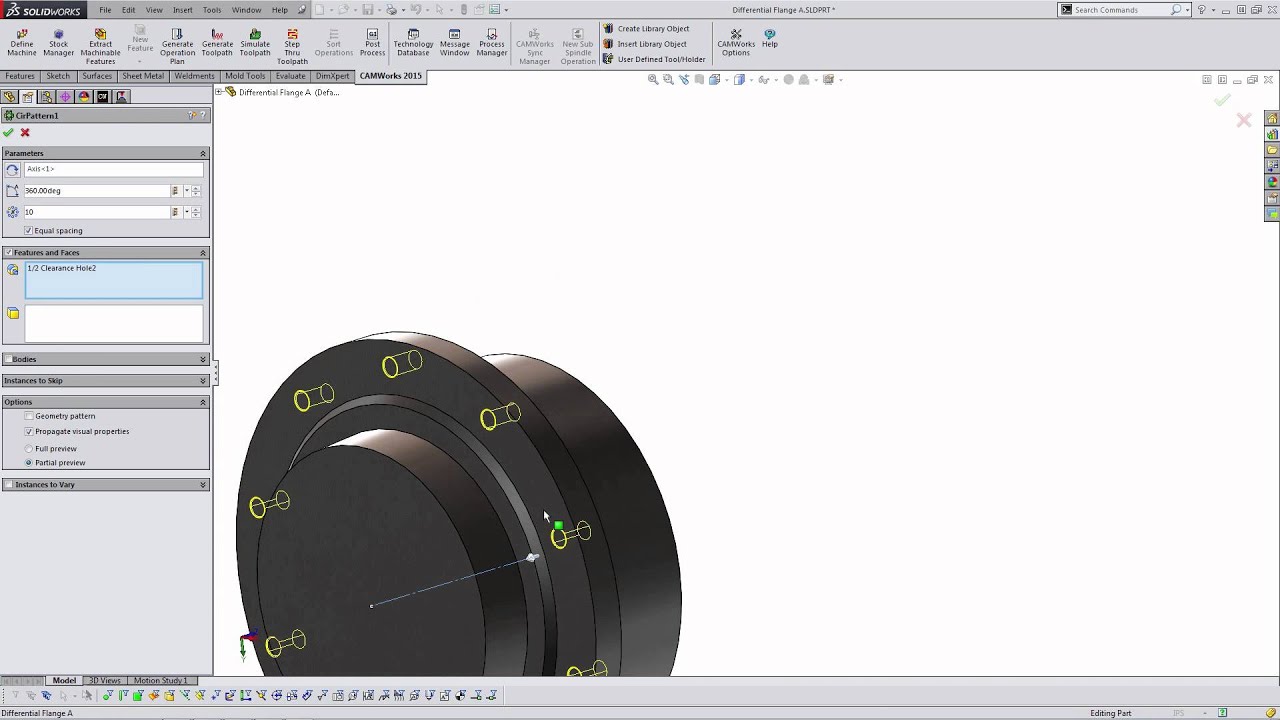
Task: Click the Zoom to Fit icon
Action: pyautogui.click(x=653, y=80)
